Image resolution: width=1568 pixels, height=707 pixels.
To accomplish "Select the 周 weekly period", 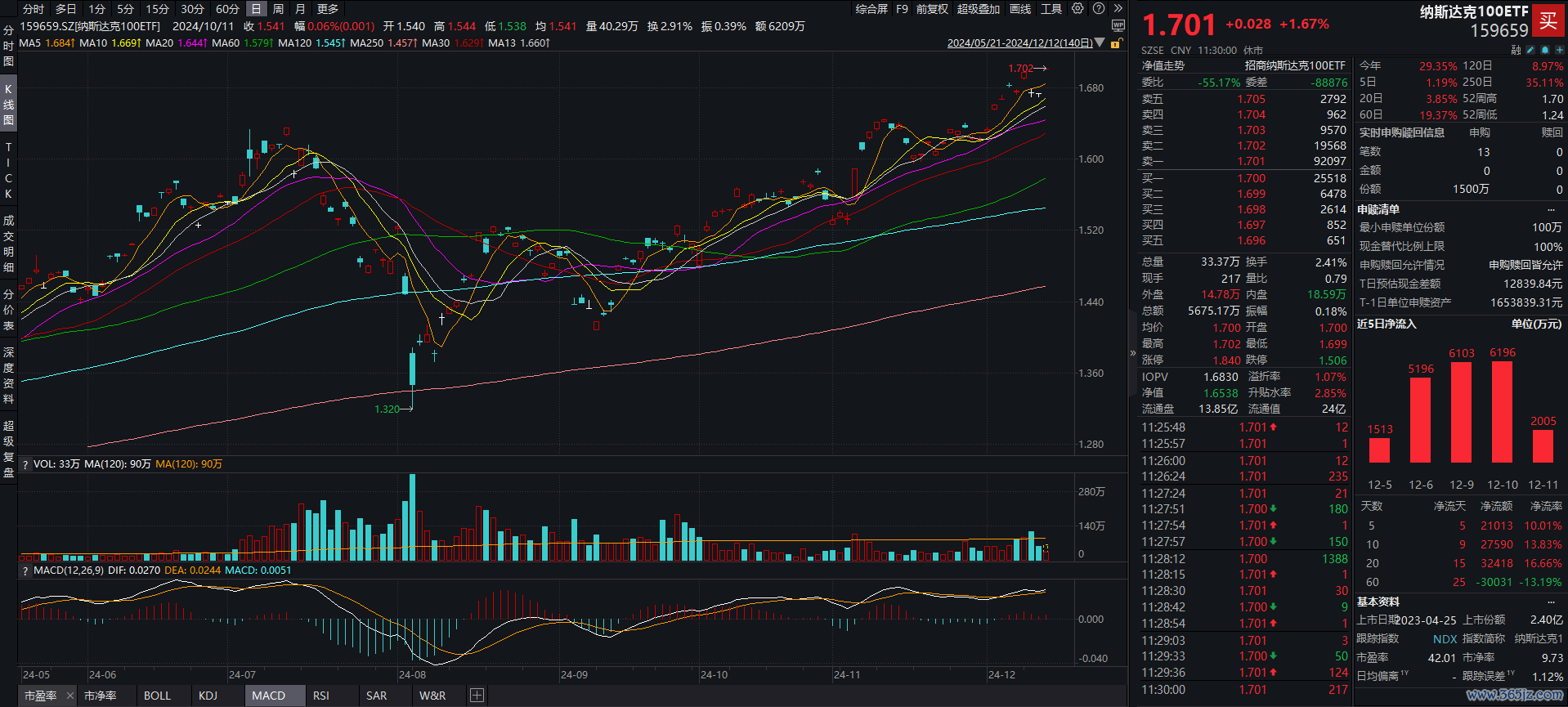I will (x=278, y=9).
